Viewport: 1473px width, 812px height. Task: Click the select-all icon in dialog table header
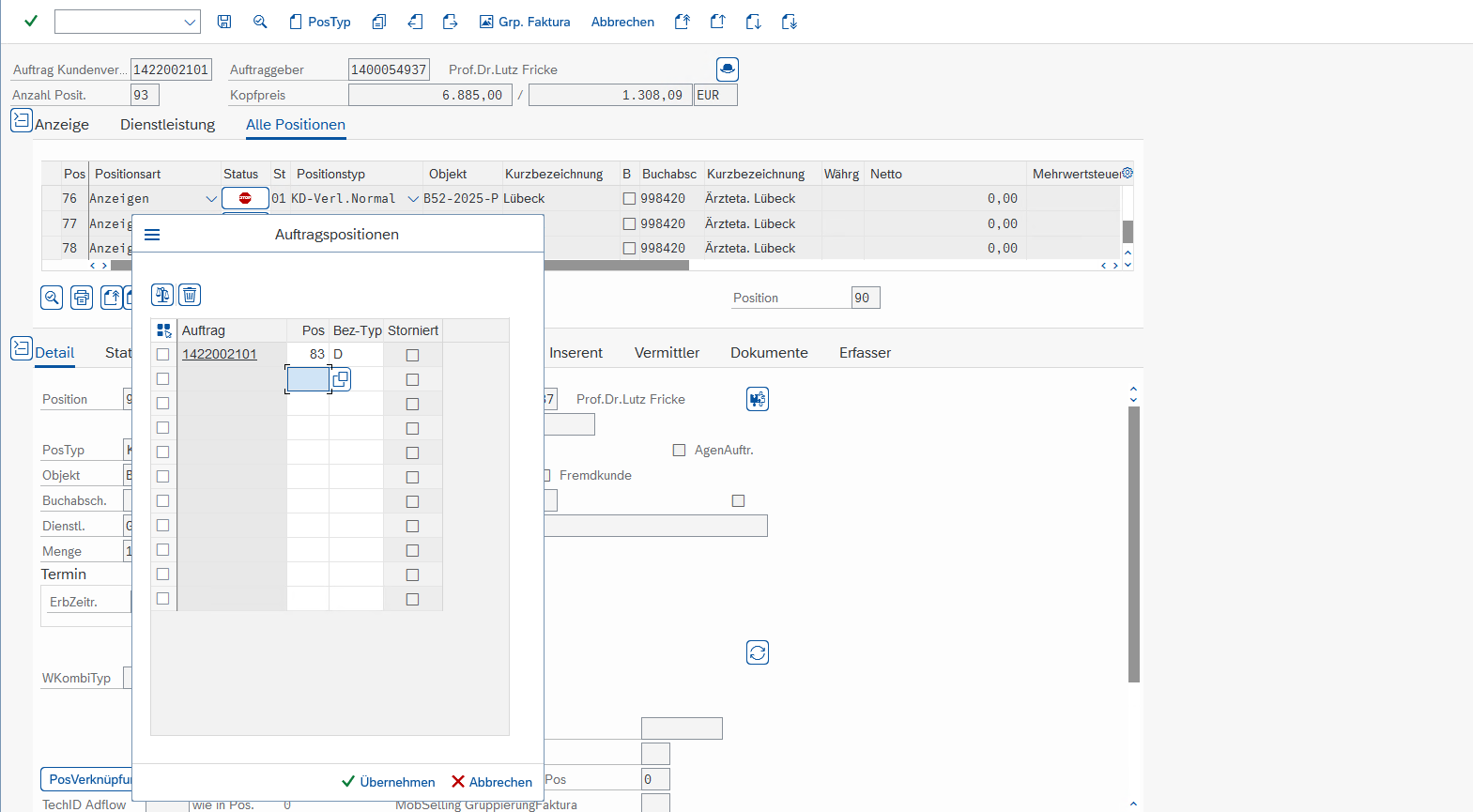pos(164,330)
